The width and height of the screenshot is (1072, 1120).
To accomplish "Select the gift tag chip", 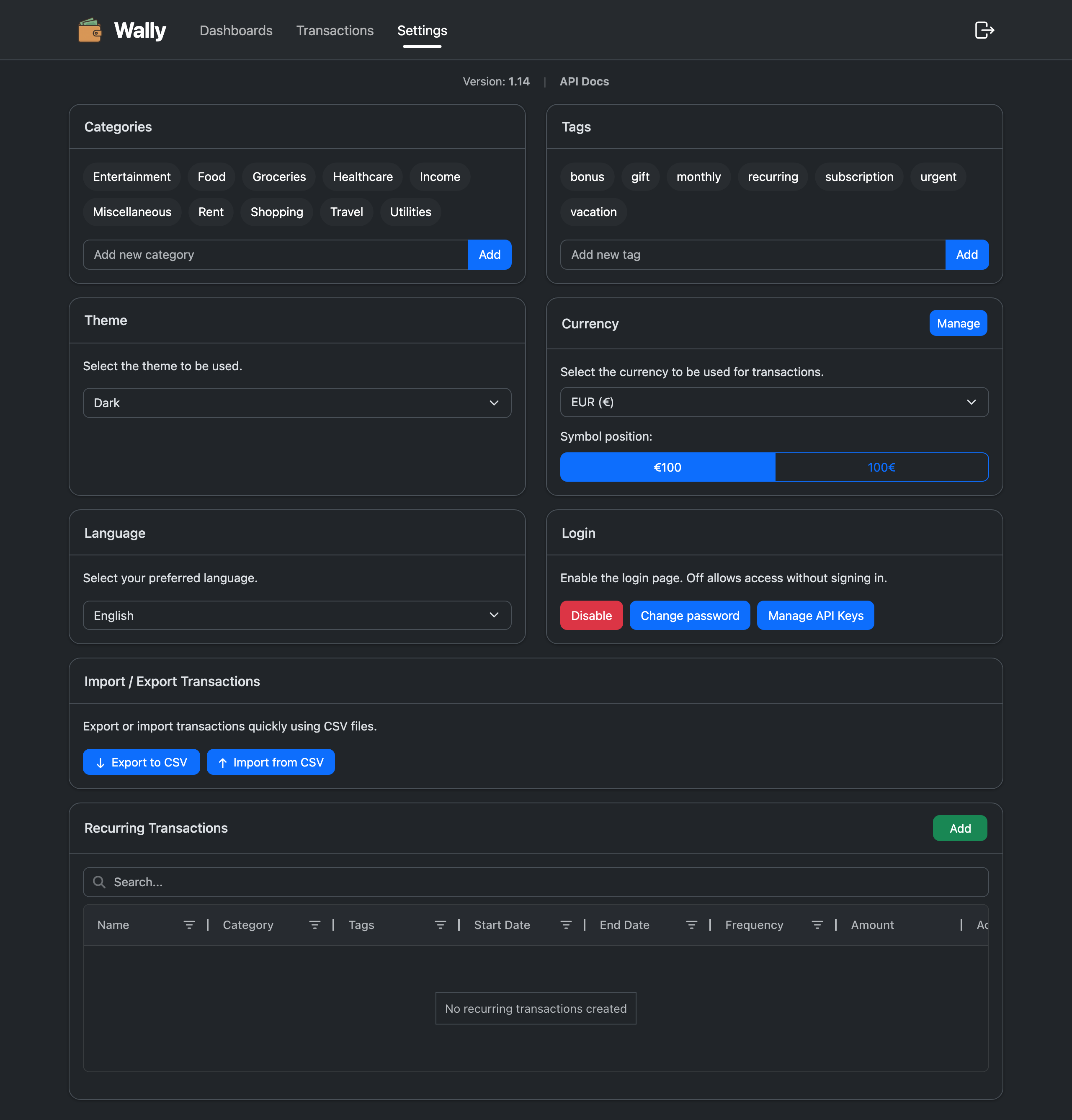I will pyautogui.click(x=640, y=177).
